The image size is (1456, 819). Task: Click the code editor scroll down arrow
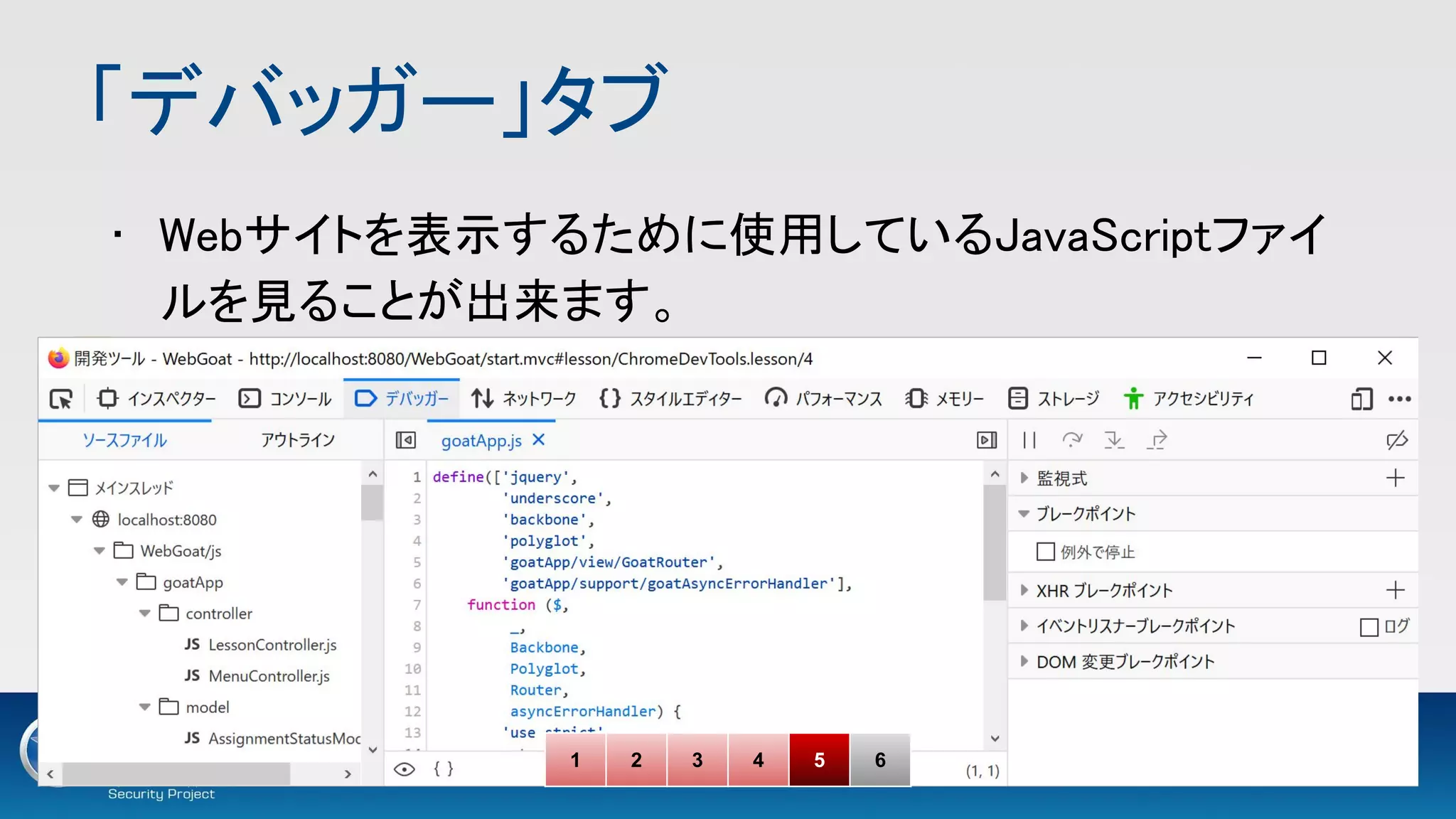(x=995, y=739)
